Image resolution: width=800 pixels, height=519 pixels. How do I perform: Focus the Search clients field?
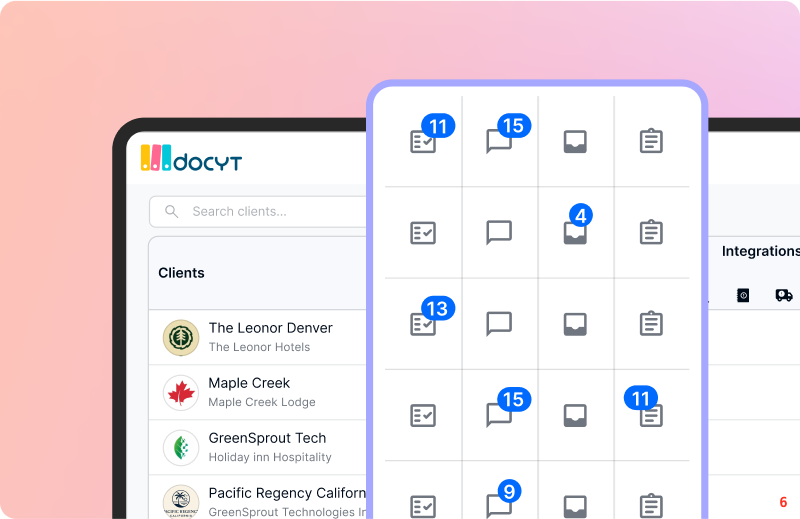click(258, 211)
